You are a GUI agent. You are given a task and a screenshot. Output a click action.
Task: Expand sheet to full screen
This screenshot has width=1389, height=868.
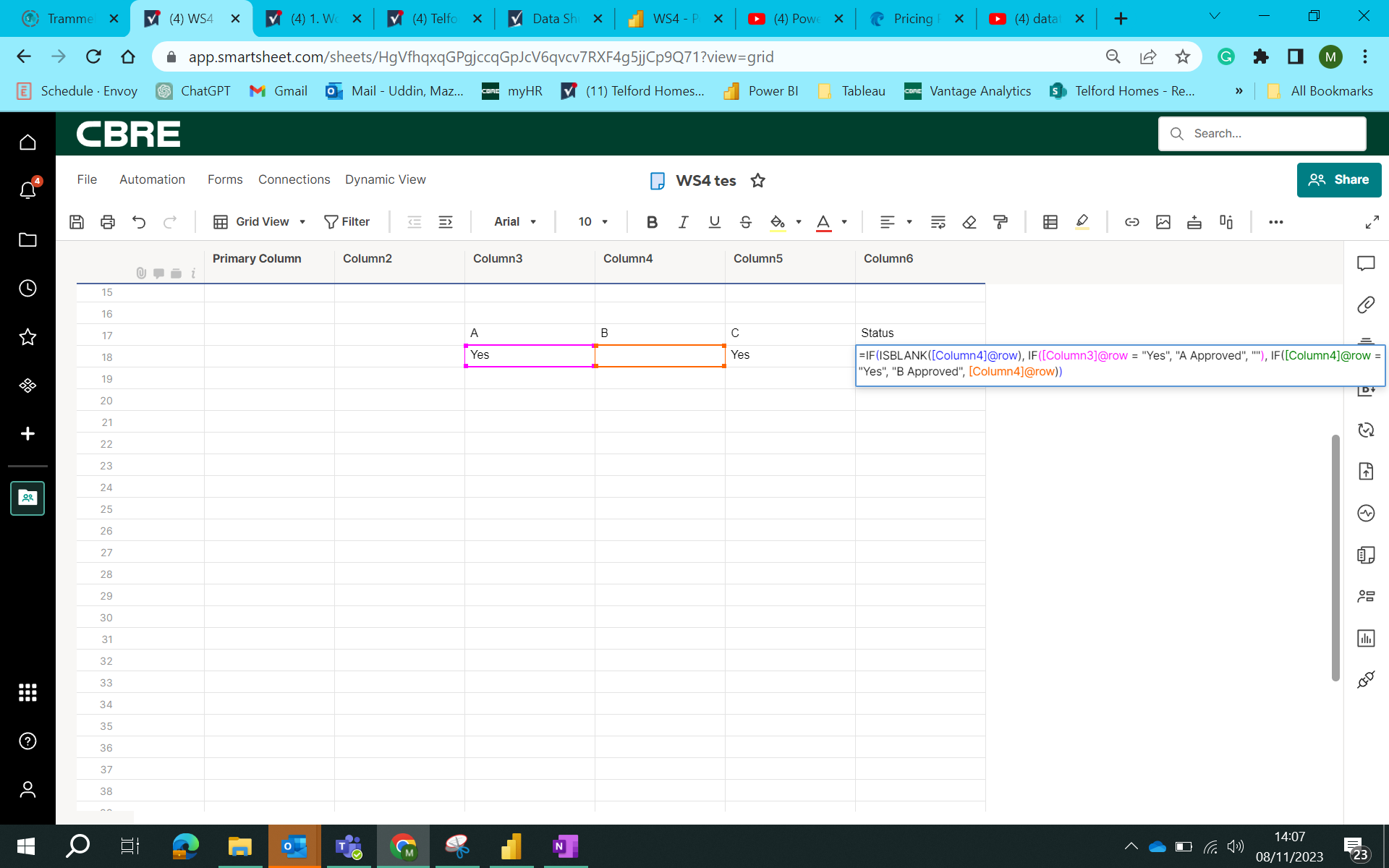point(1372,222)
